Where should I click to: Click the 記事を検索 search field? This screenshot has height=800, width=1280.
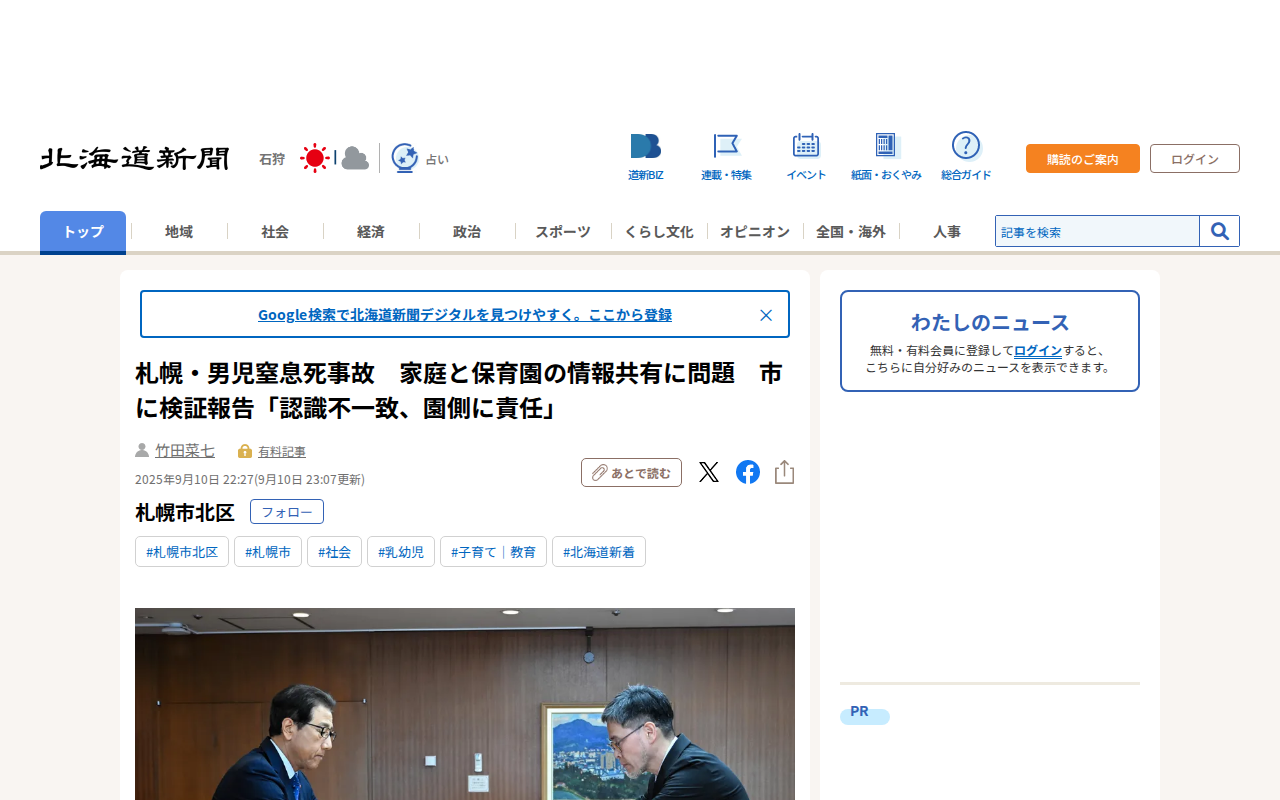pos(1097,231)
